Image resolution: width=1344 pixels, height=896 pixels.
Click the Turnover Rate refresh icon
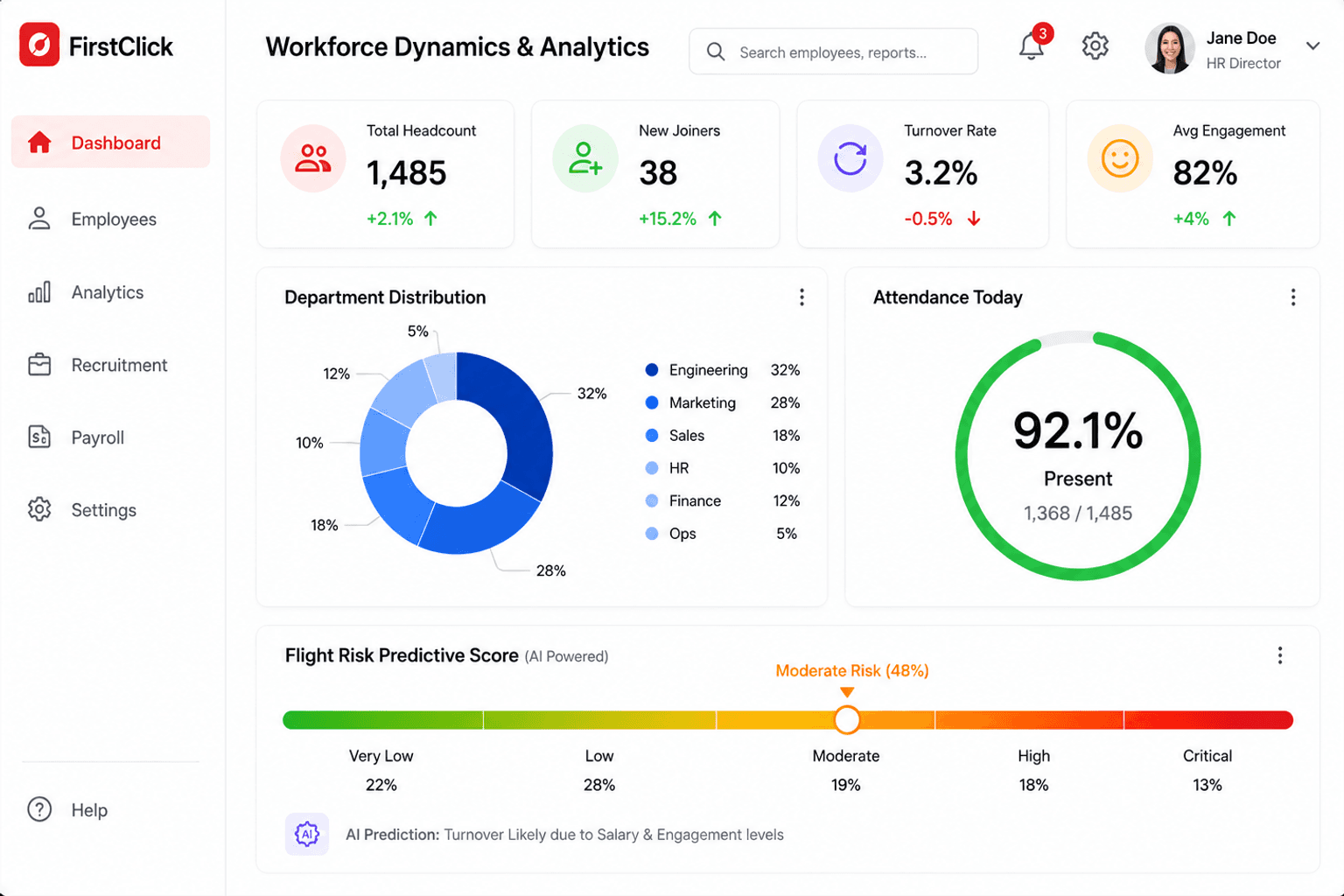pos(850,158)
